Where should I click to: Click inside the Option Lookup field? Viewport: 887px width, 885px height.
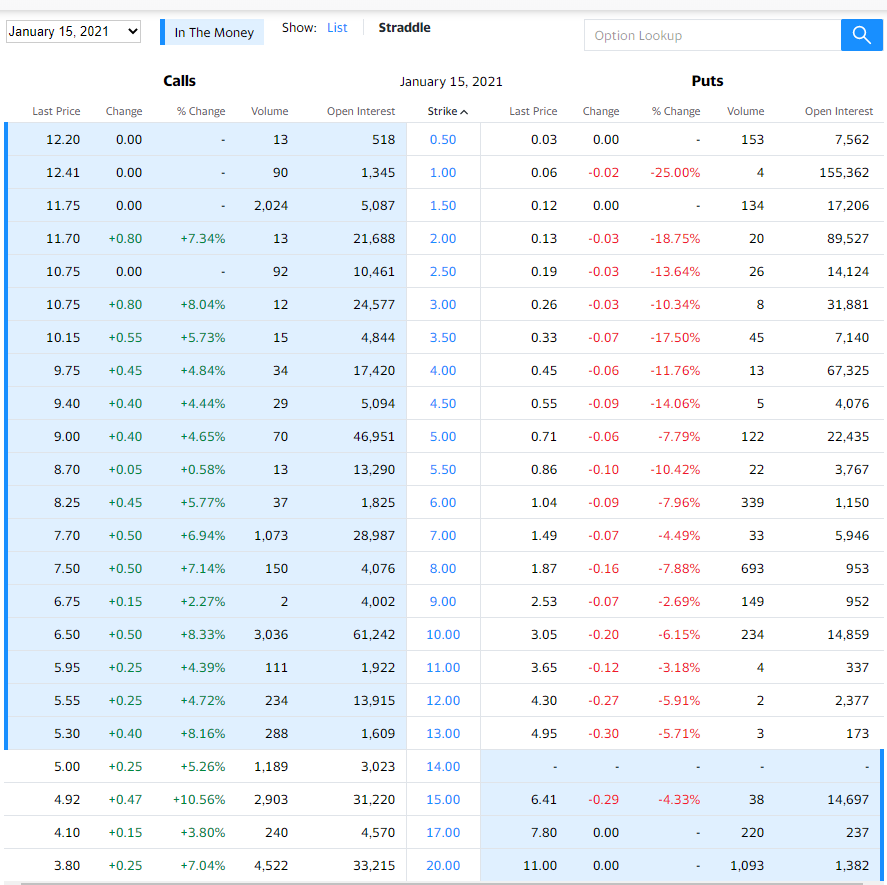coord(712,35)
